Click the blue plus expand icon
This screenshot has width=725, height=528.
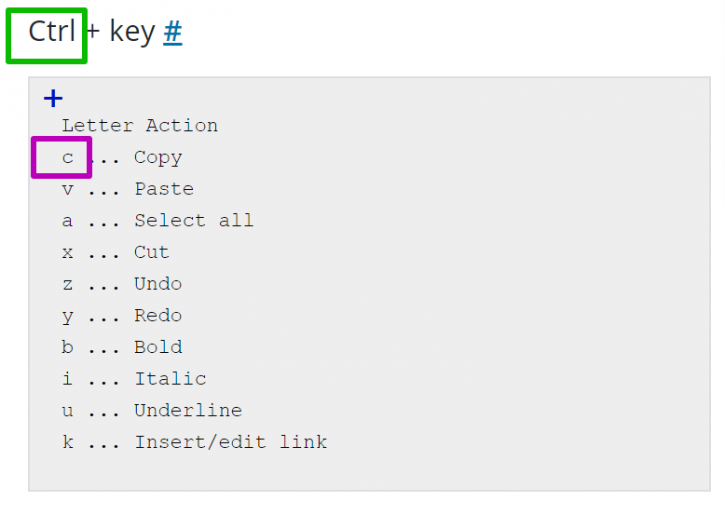(53, 98)
